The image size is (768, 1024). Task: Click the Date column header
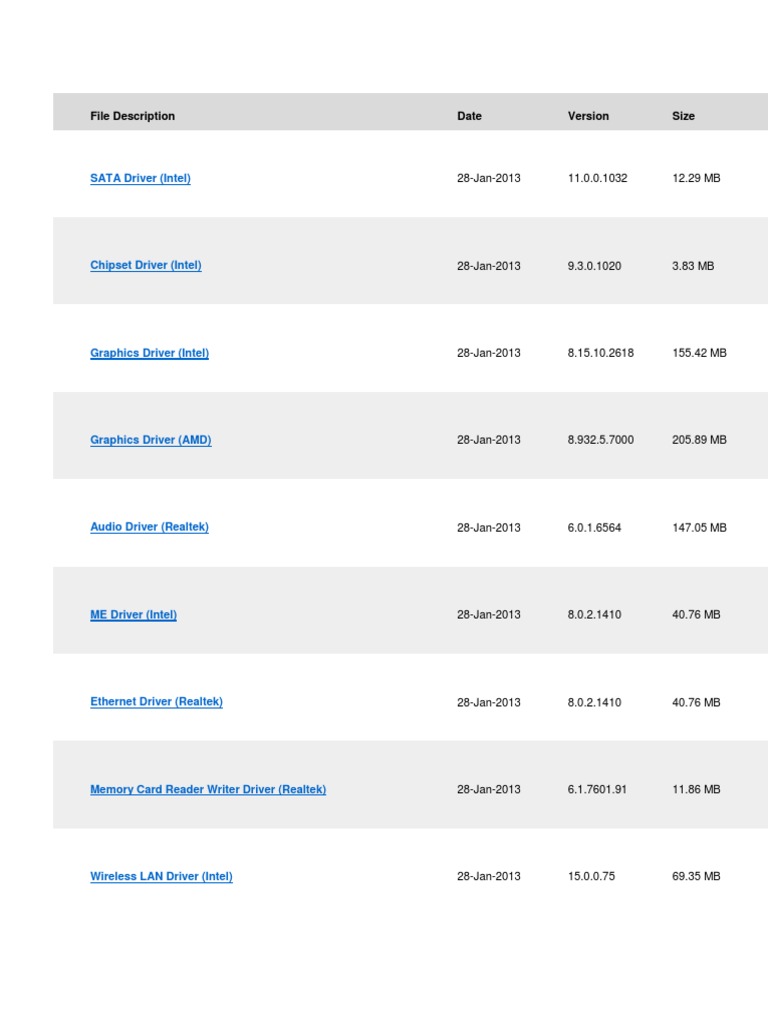click(469, 116)
